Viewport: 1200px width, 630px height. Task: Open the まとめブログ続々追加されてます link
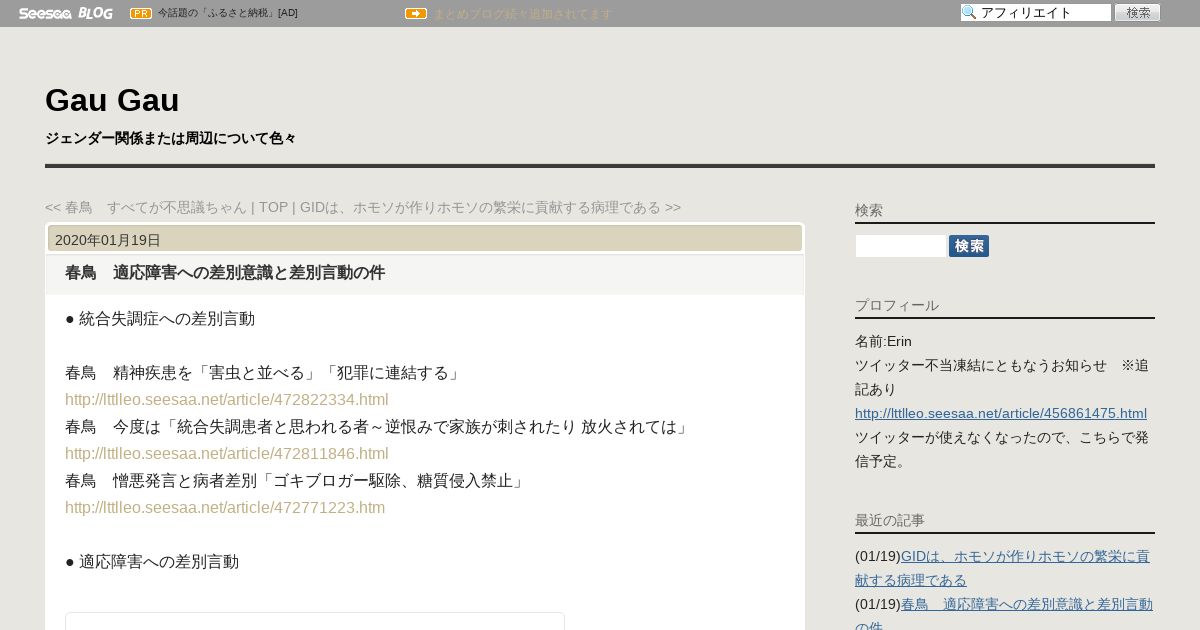(522, 14)
